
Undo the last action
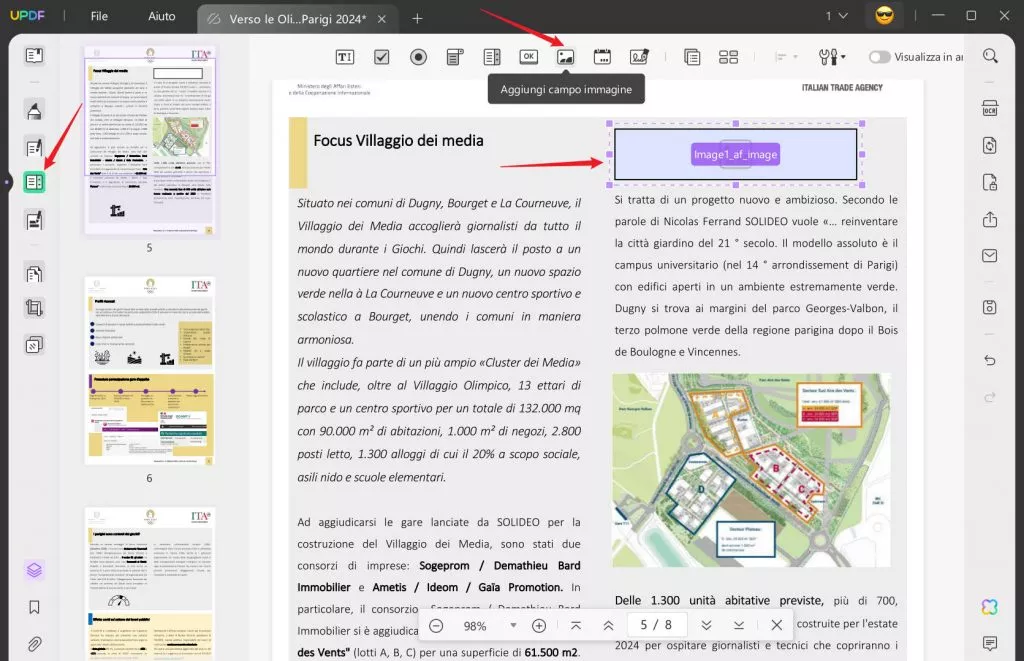coord(990,360)
